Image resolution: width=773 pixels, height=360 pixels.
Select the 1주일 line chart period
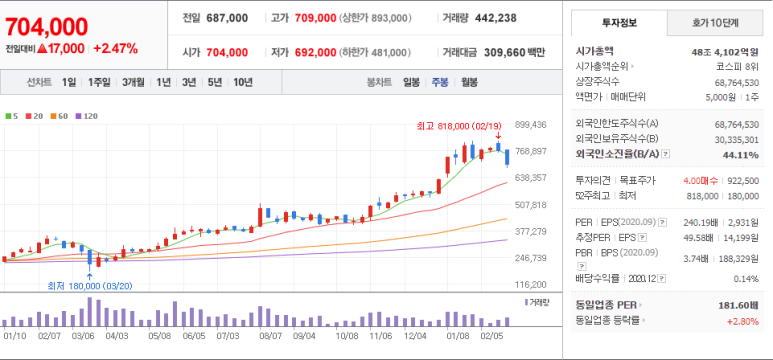(x=99, y=82)
